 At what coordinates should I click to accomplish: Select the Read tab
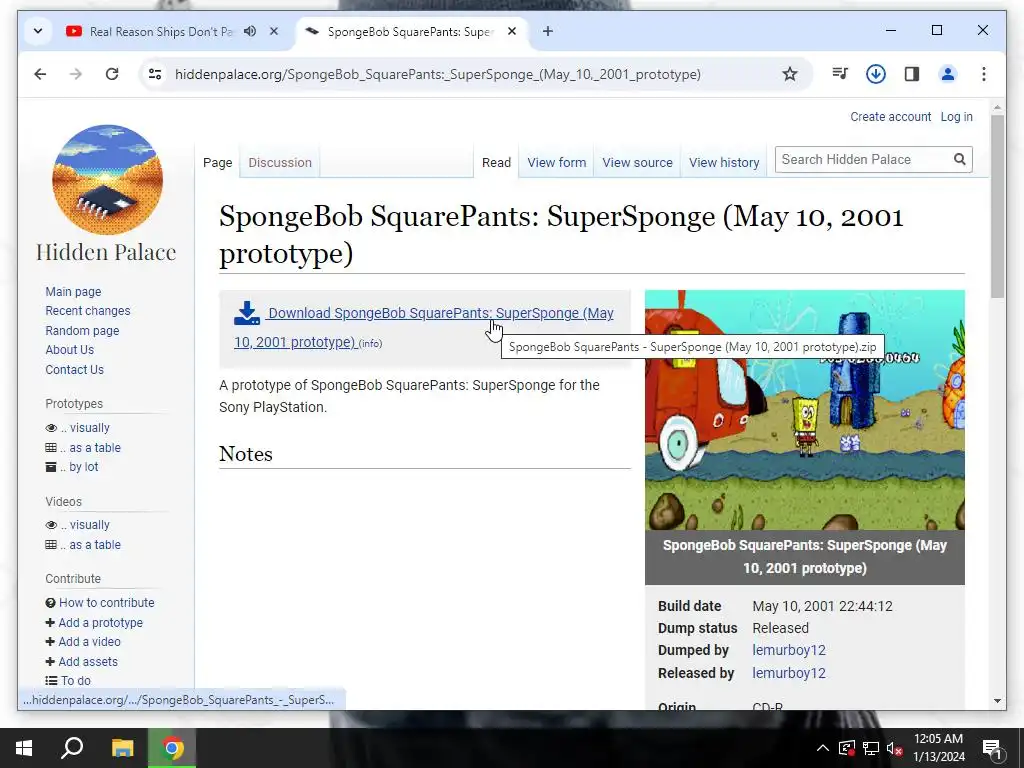tap(496, 163)
